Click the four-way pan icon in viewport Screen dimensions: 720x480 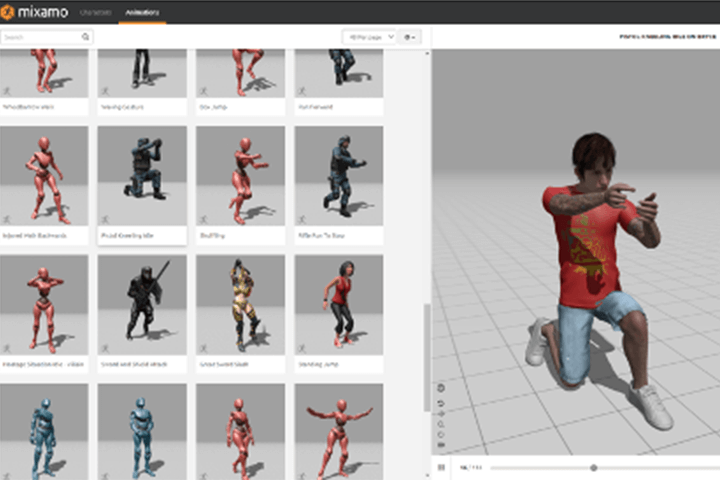441,414
